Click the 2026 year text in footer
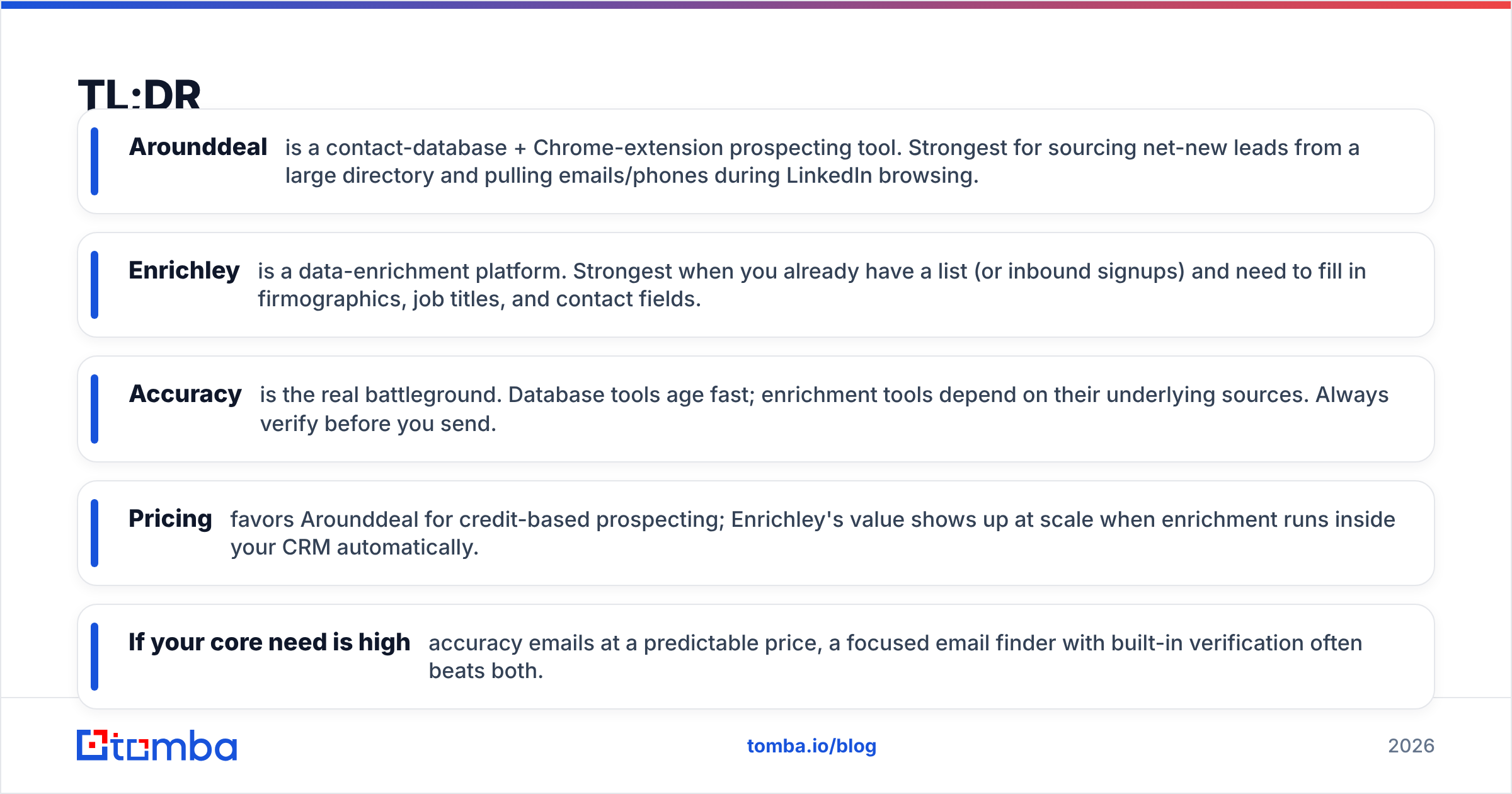Image resolution: width=1512 pixels, height=794 pixels. [1411, 746]
